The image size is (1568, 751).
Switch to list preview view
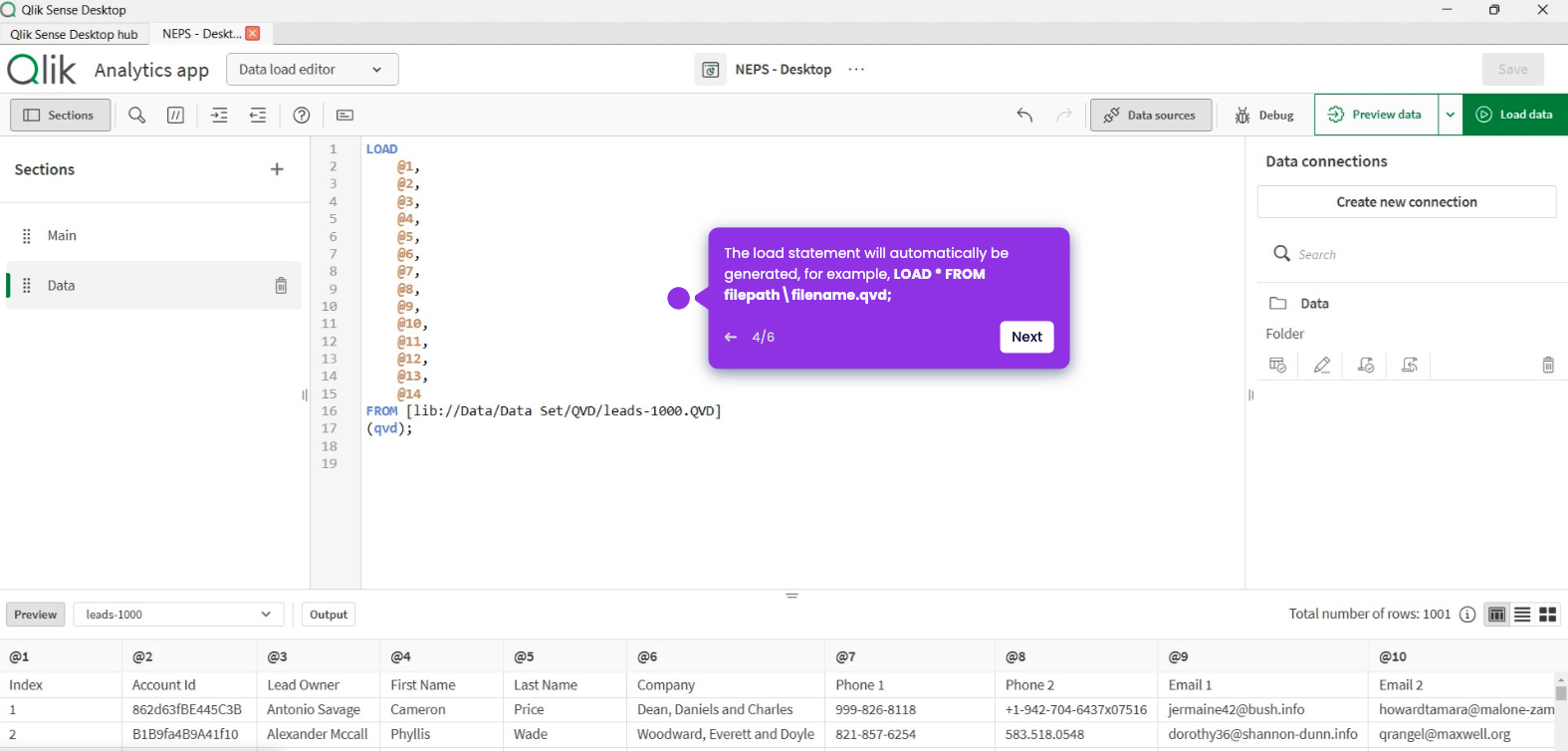[x=1522, y=615]
